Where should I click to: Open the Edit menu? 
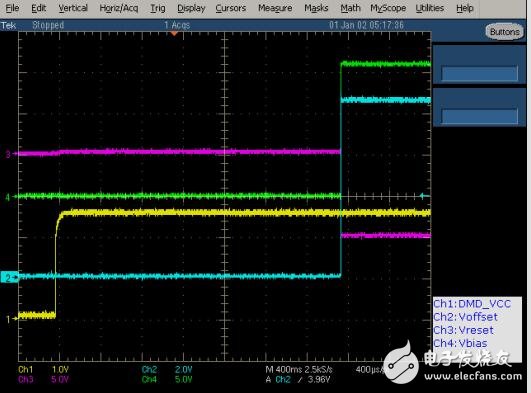(x=38, y=8)
